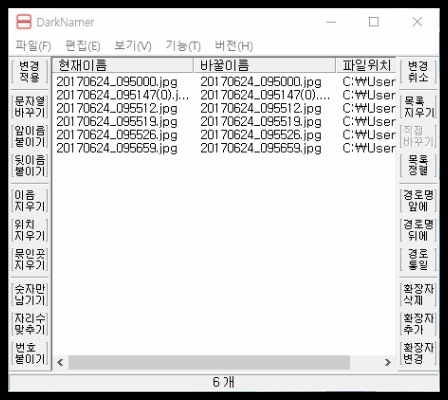
Task: Click the 확장자 추가 button
Action: pos(418,324)
